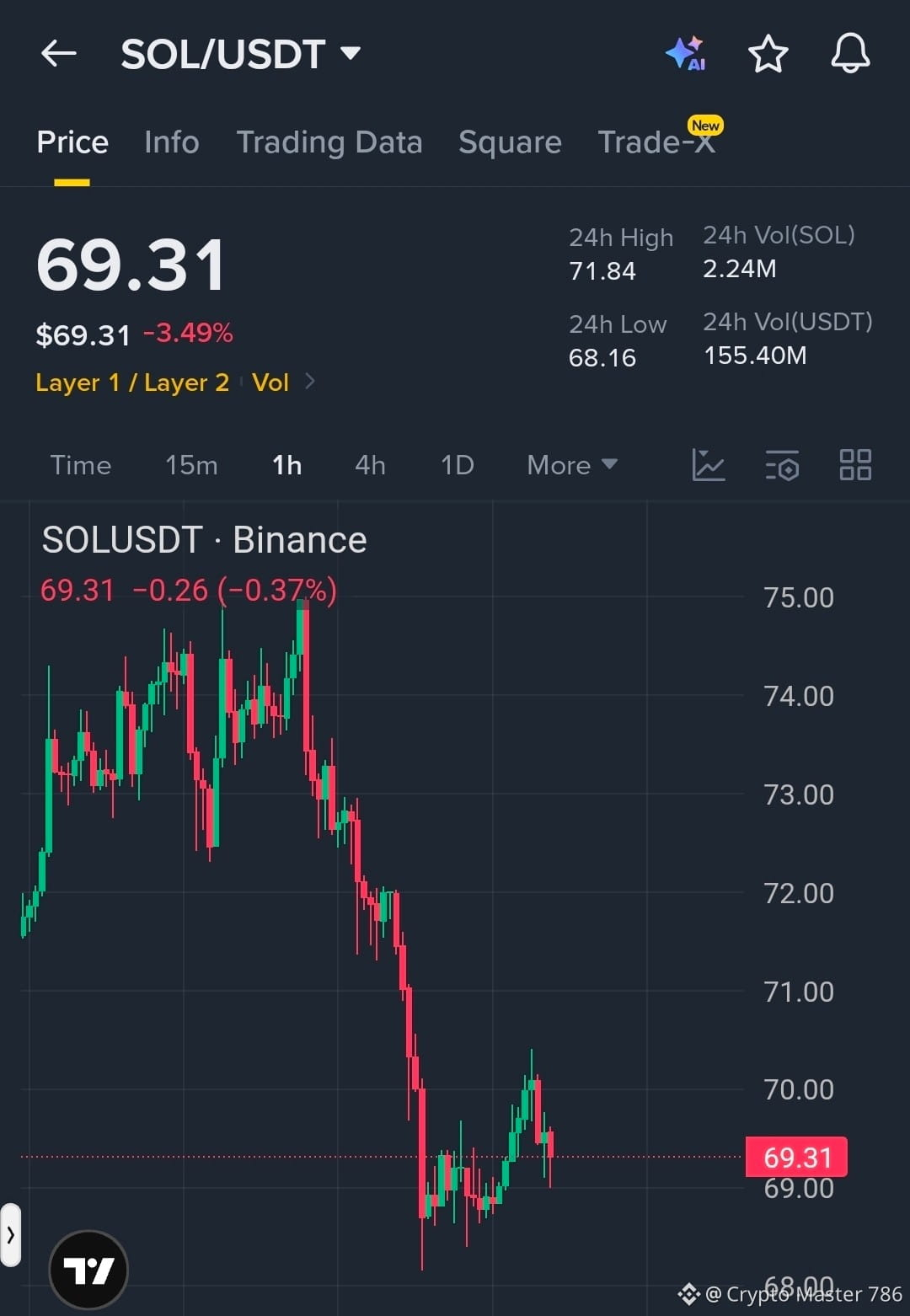Switch to the Info tab
Screen dimensions: 910x1316
[x=172, y=142]
